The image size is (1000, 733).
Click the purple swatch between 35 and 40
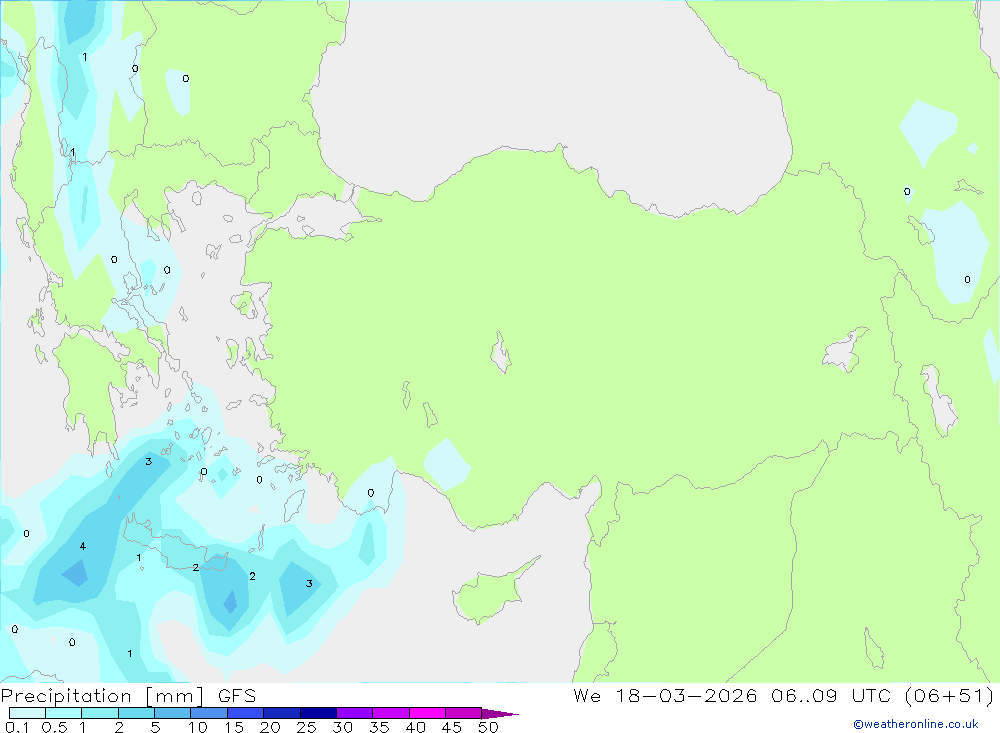click(x=391, y=713)
